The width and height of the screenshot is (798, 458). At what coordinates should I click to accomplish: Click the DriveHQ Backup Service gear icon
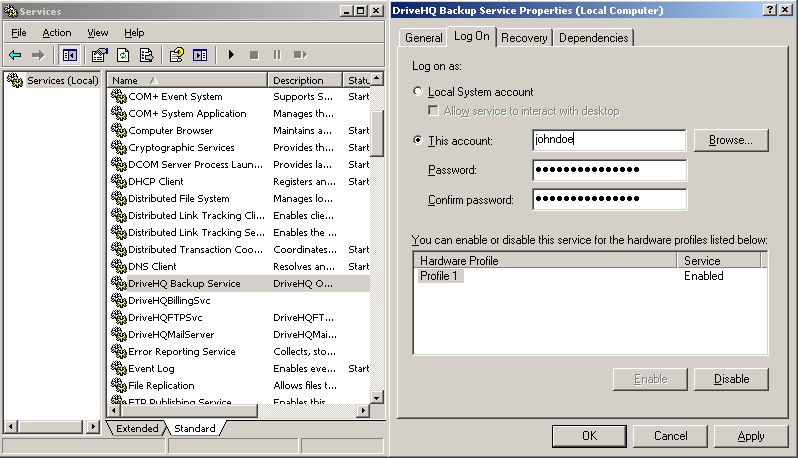[x=119, y=283]
